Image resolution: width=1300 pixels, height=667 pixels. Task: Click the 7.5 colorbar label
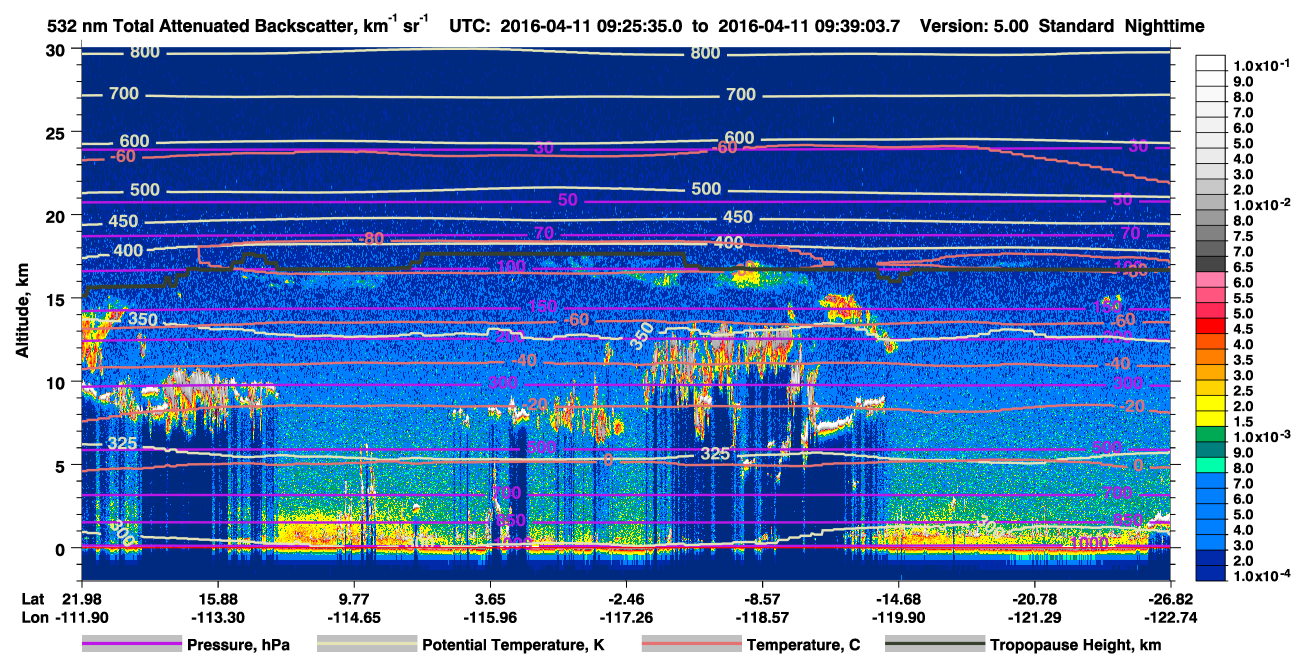pyautogui.click(x=1242, y=235)
